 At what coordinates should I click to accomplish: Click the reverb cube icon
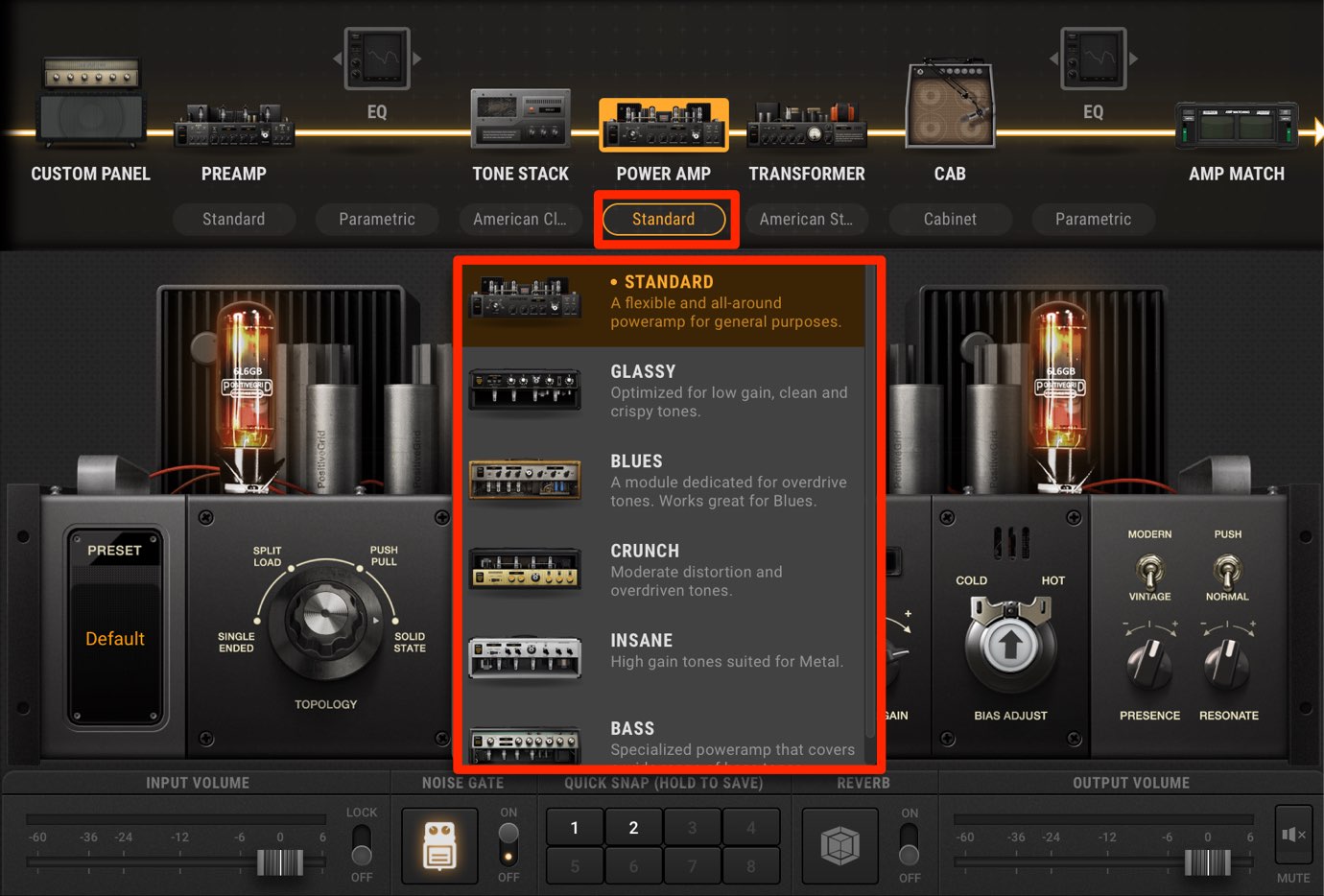pyautogui.click(x=839, y=846)
